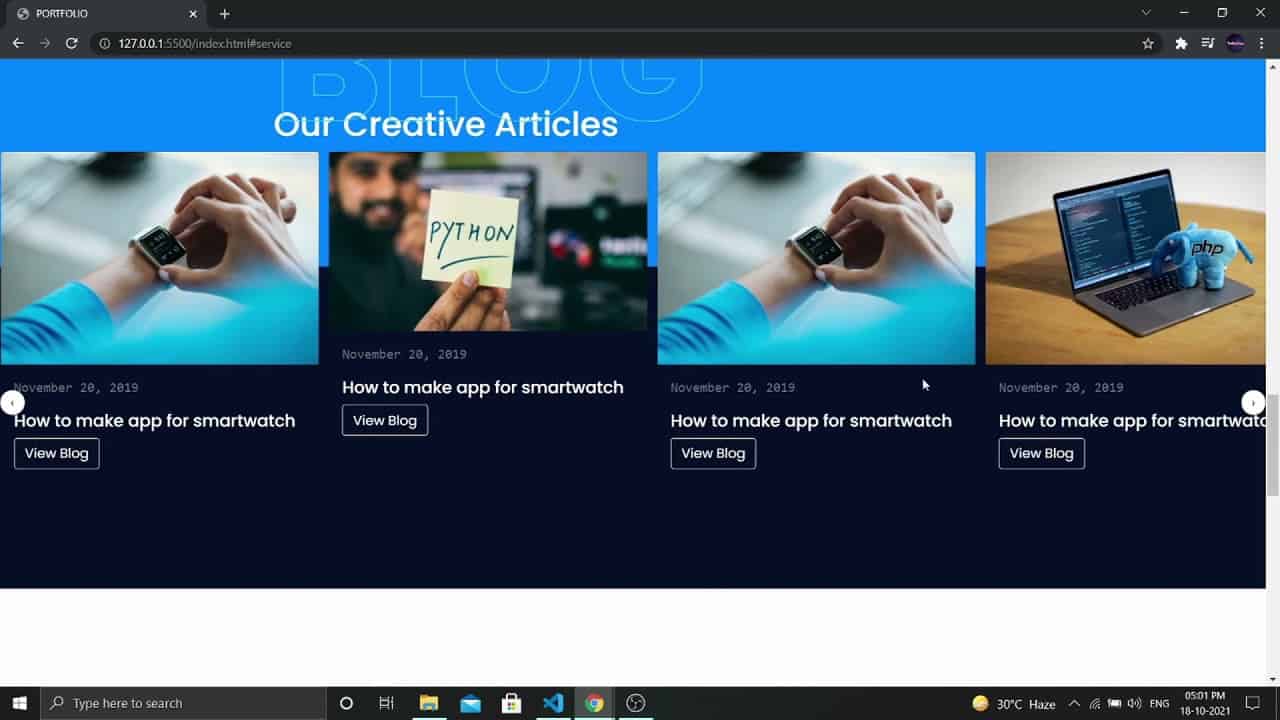This screenshot has height=720, width=1280.
Task: Open the Chrome extensions puzzle icon
Action: [1181, 43]
